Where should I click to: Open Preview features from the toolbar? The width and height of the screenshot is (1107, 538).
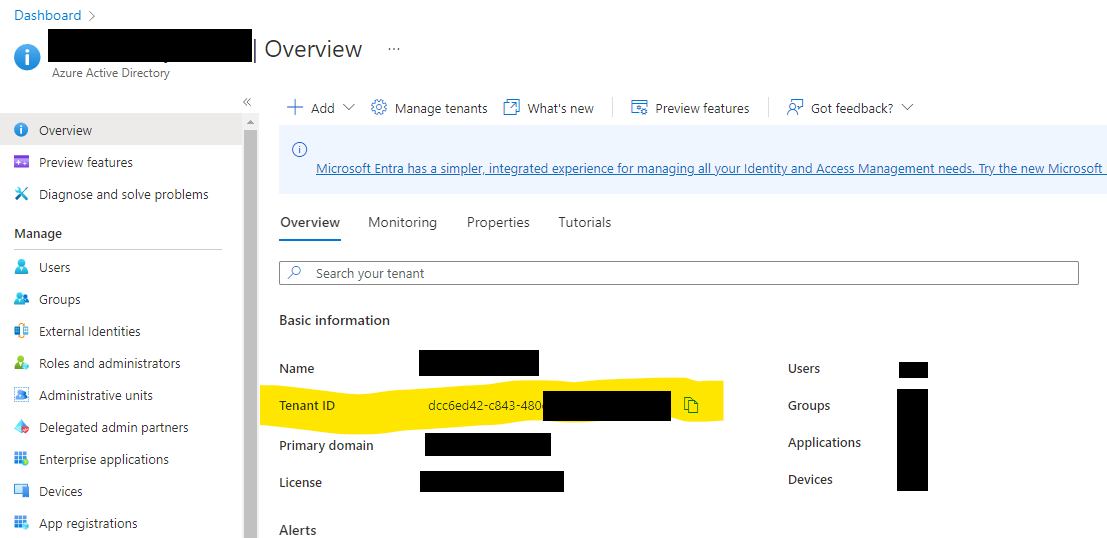pos(690,108)
